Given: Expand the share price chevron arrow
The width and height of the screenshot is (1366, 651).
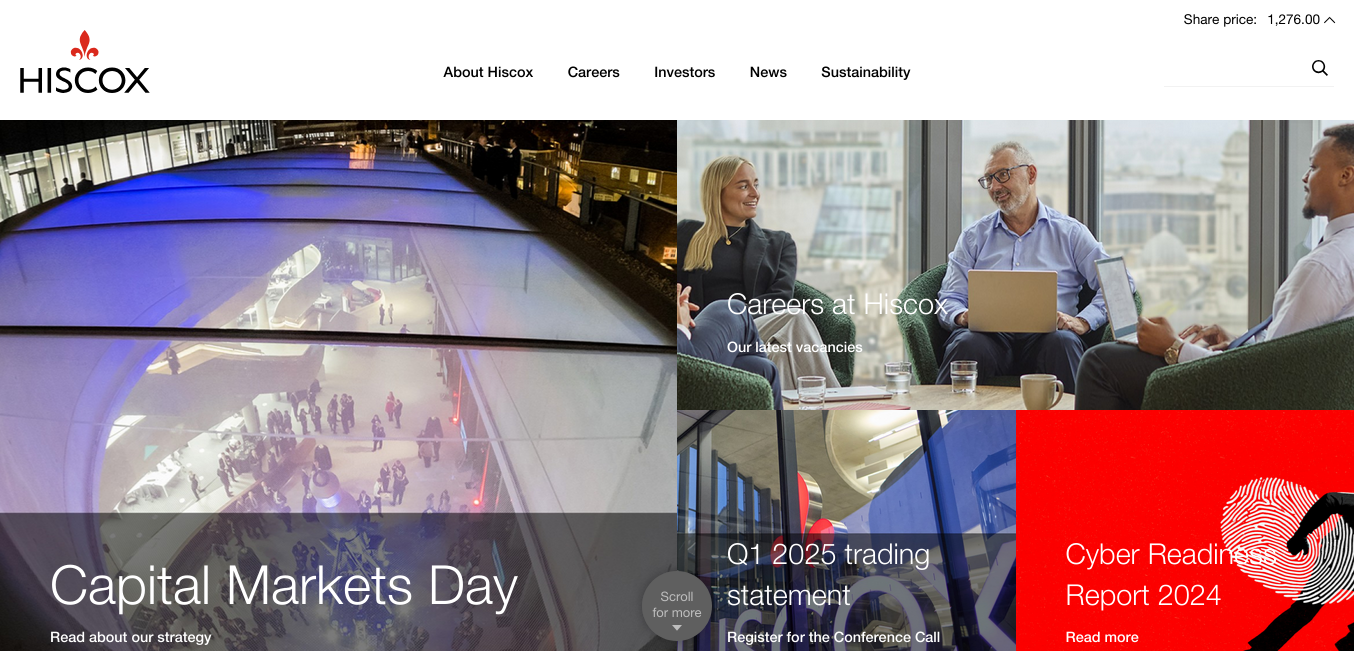Looking at the screenshot, I should tap(1329, 20).
